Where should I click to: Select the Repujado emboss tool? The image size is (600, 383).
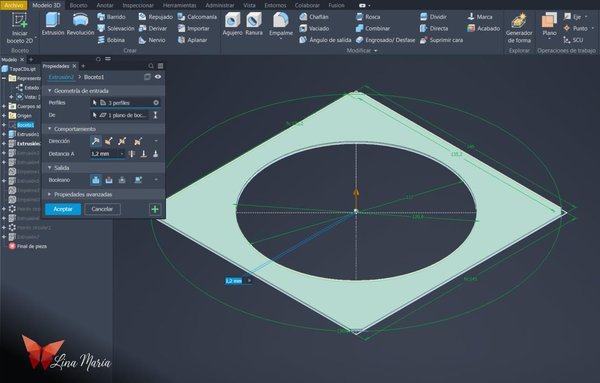click(x=156, y=17)
